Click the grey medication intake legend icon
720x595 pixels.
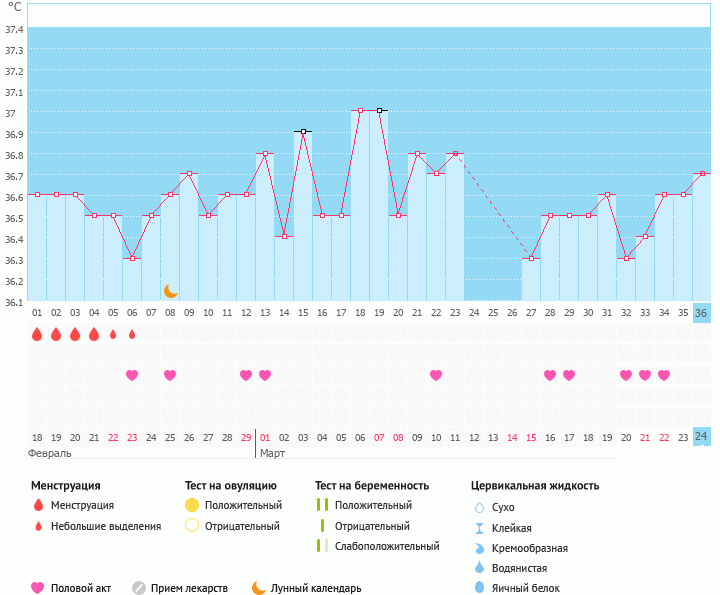(139, 588)
